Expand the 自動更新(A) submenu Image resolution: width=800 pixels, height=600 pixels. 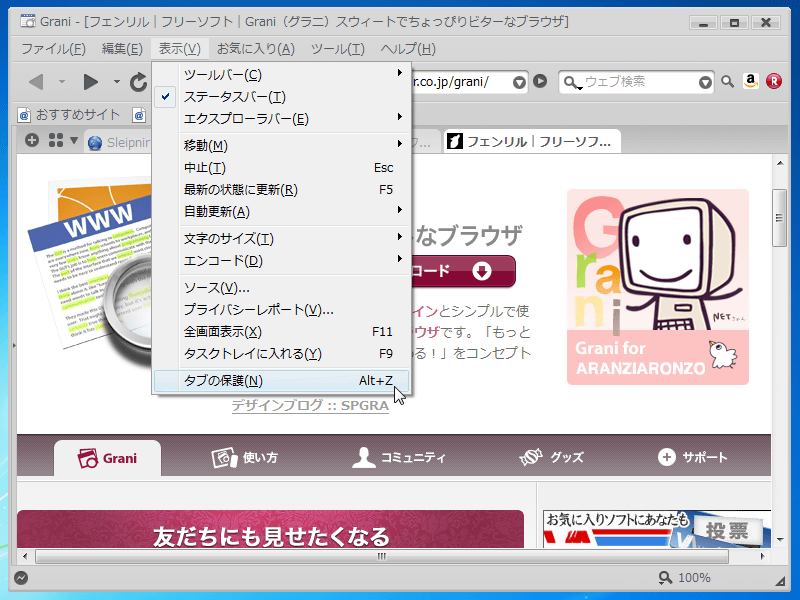(282, 211)
